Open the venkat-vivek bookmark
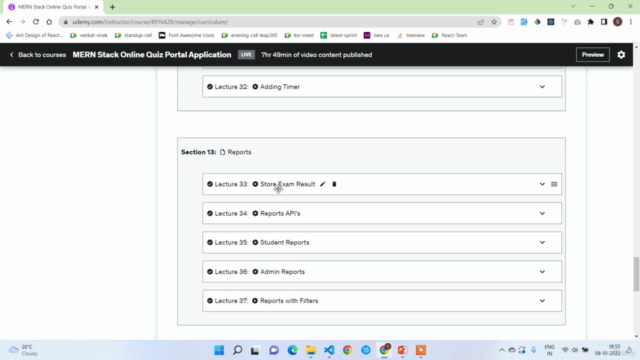 click(x=89, y=36)
